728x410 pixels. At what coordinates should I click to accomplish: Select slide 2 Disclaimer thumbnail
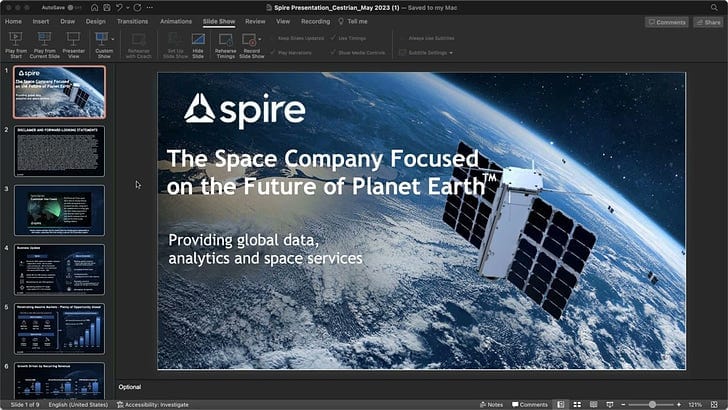(x=59, y=151)
